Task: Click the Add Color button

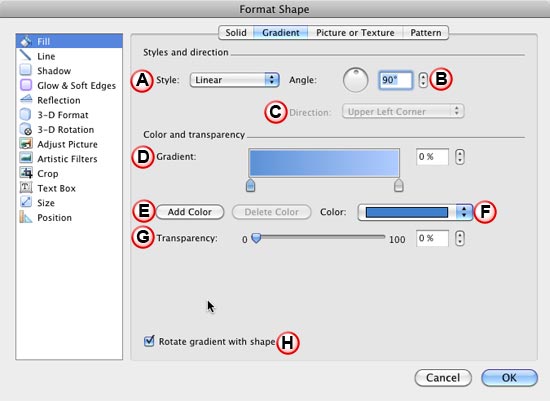Action: click(190, 212)
